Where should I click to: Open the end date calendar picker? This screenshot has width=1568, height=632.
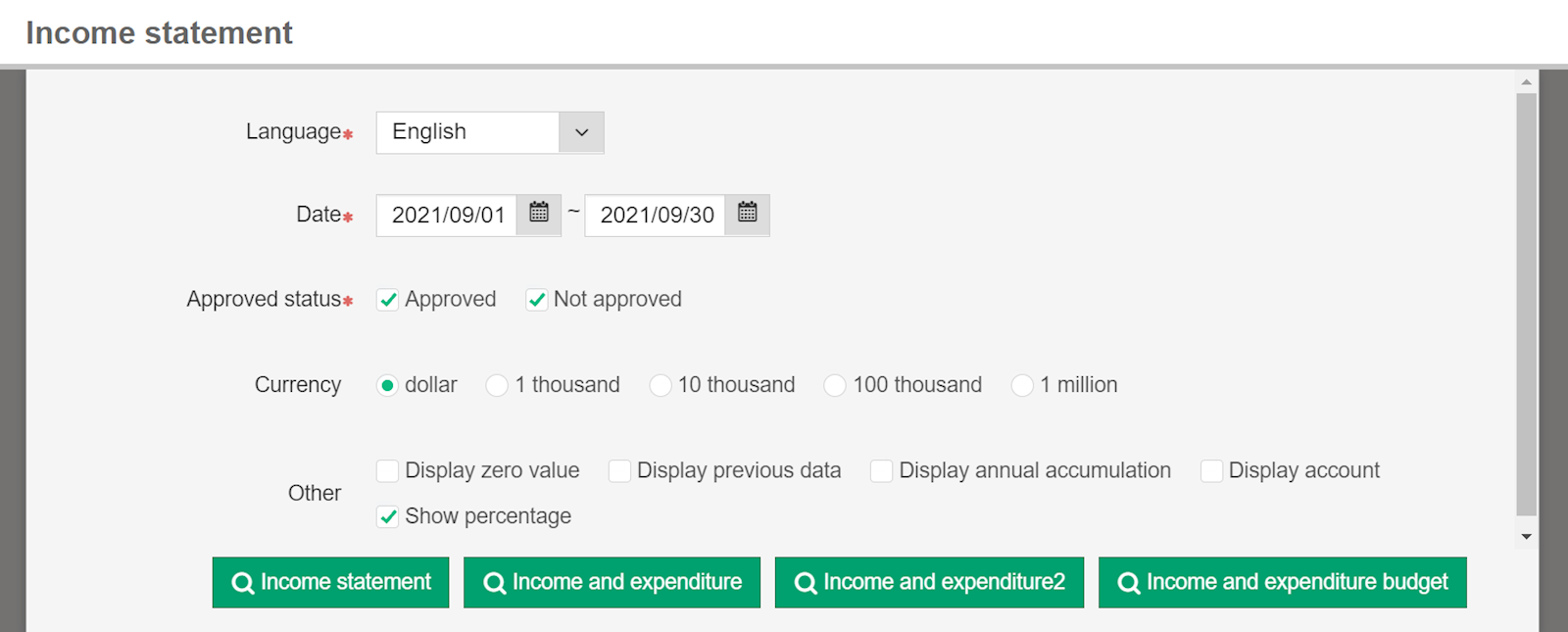747,213
